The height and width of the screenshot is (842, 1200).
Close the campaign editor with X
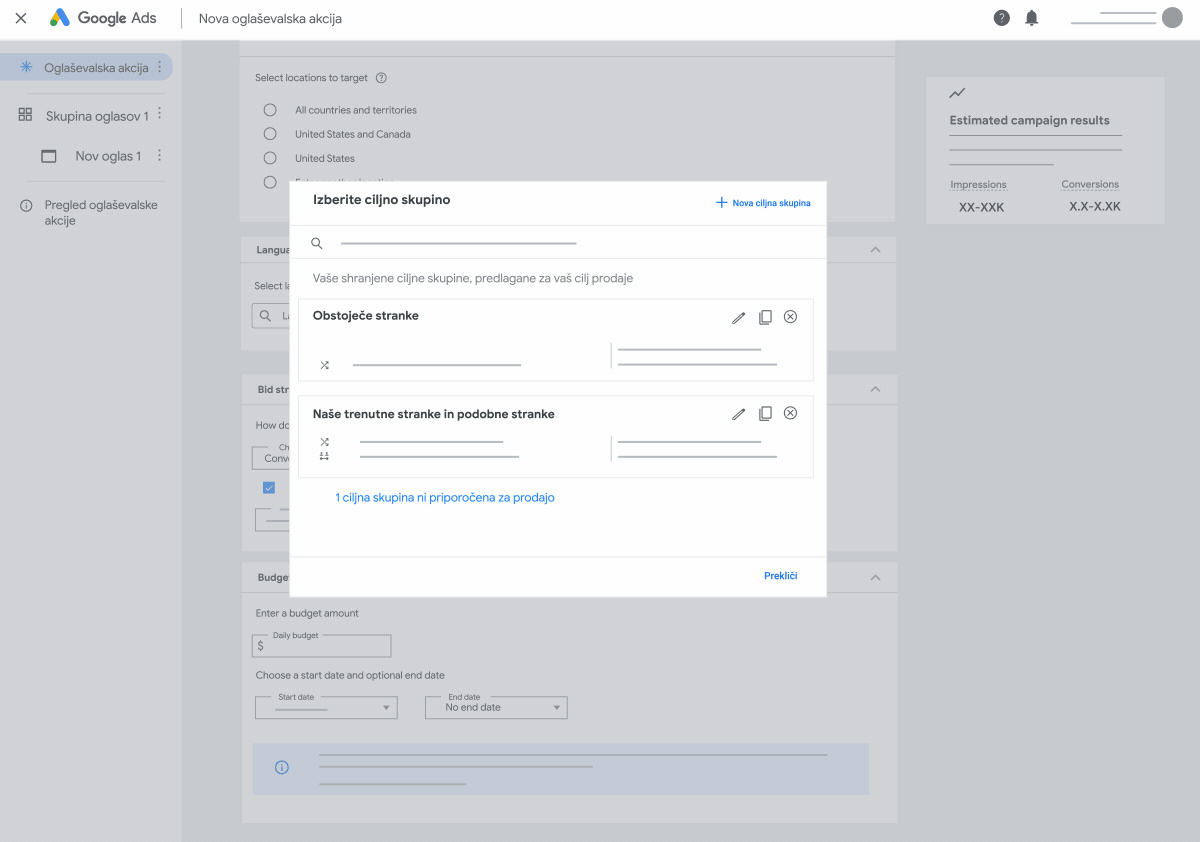pos(21,18)
